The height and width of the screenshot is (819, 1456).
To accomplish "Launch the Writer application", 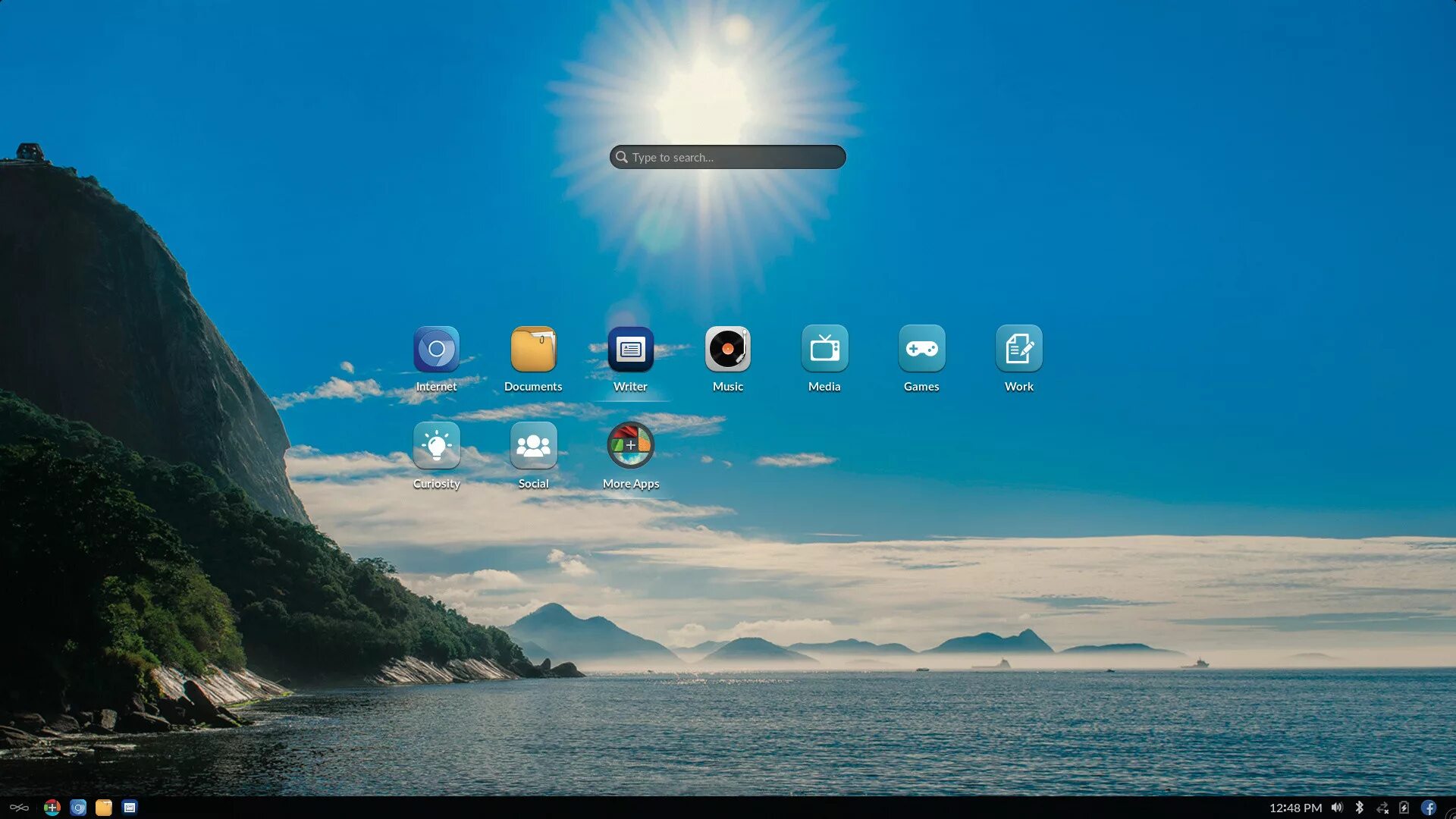I will point(630,350).
